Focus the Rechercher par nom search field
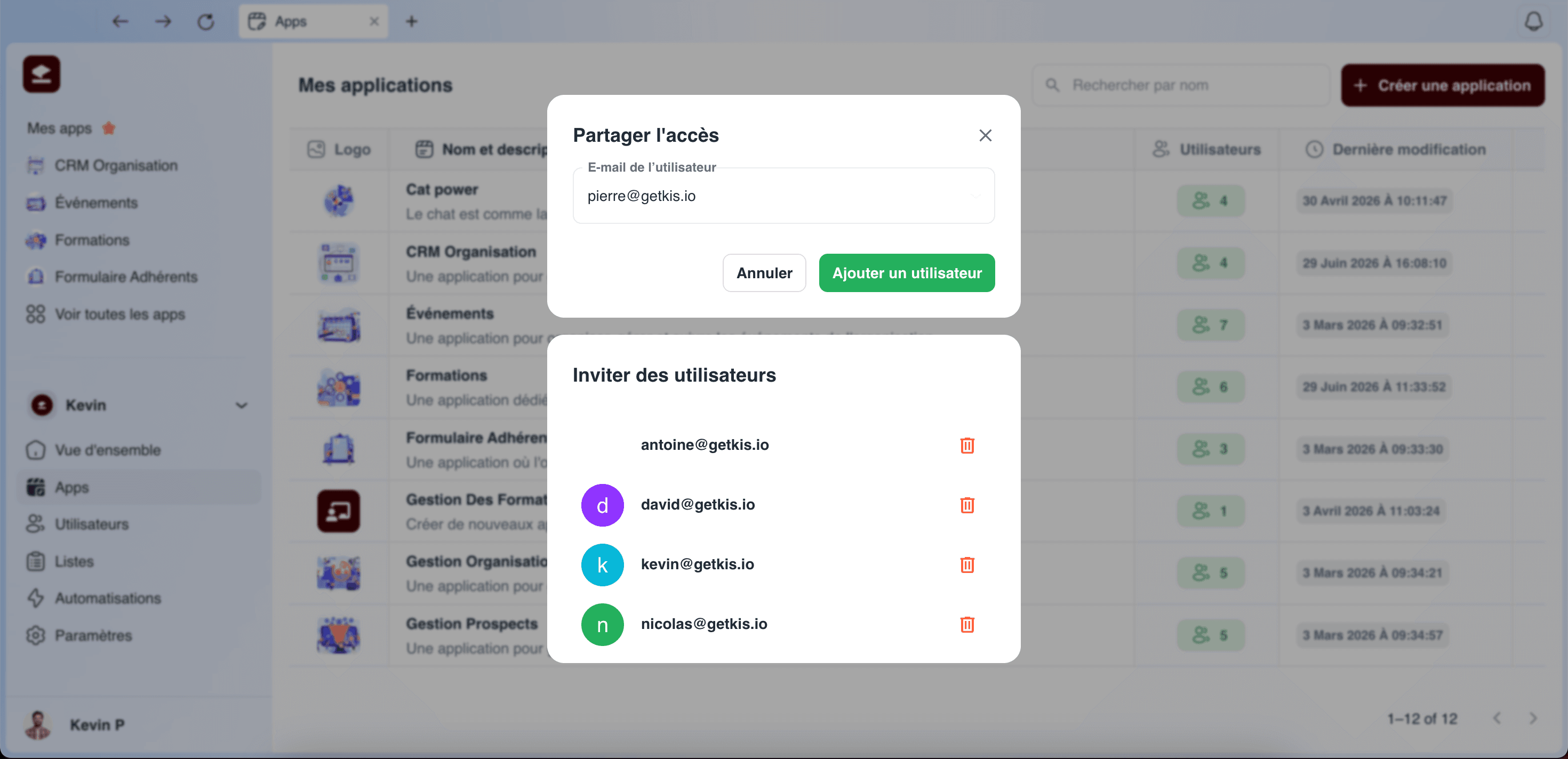The image size is (1568, 759). (1181, 85)
